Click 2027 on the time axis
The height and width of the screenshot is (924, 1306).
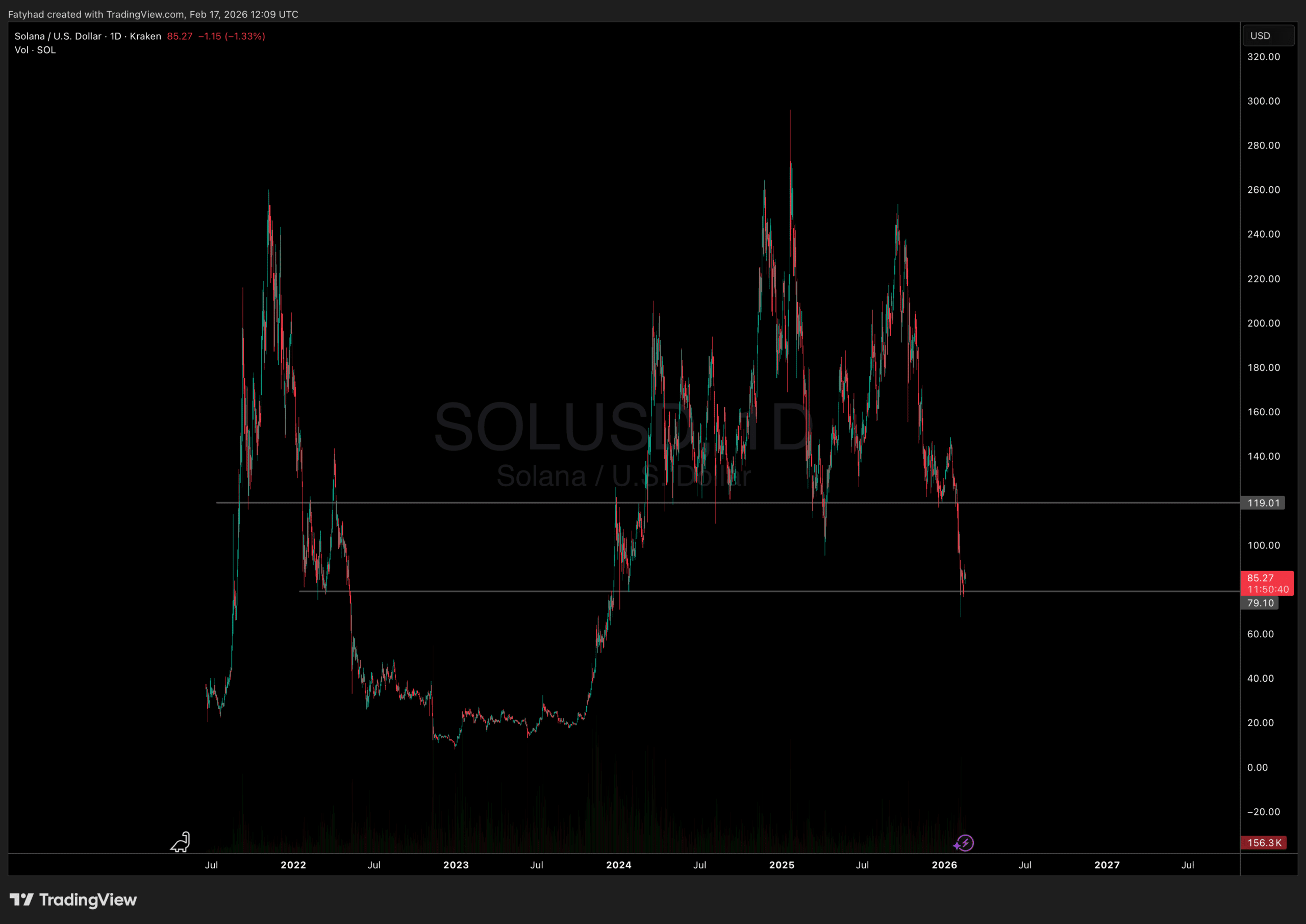coord(1107,865)
